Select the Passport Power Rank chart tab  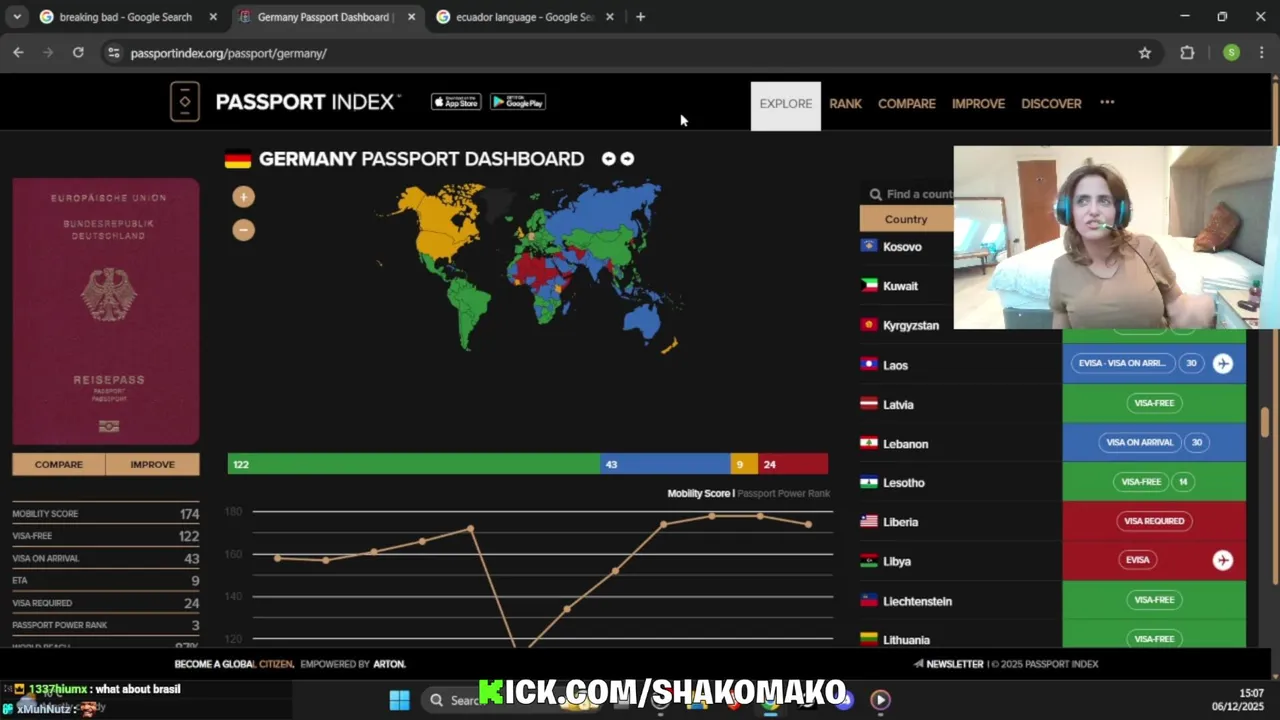[x=784, y=493]
